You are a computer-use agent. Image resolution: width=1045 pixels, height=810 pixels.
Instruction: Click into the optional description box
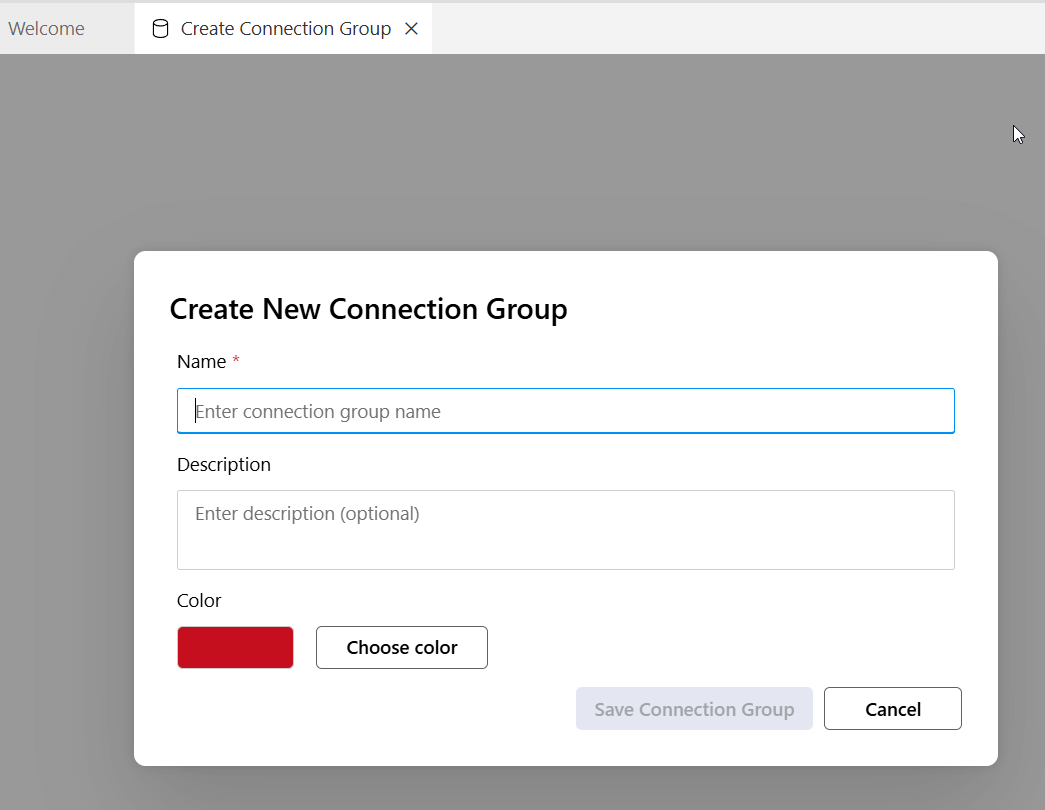coord(565,530)
